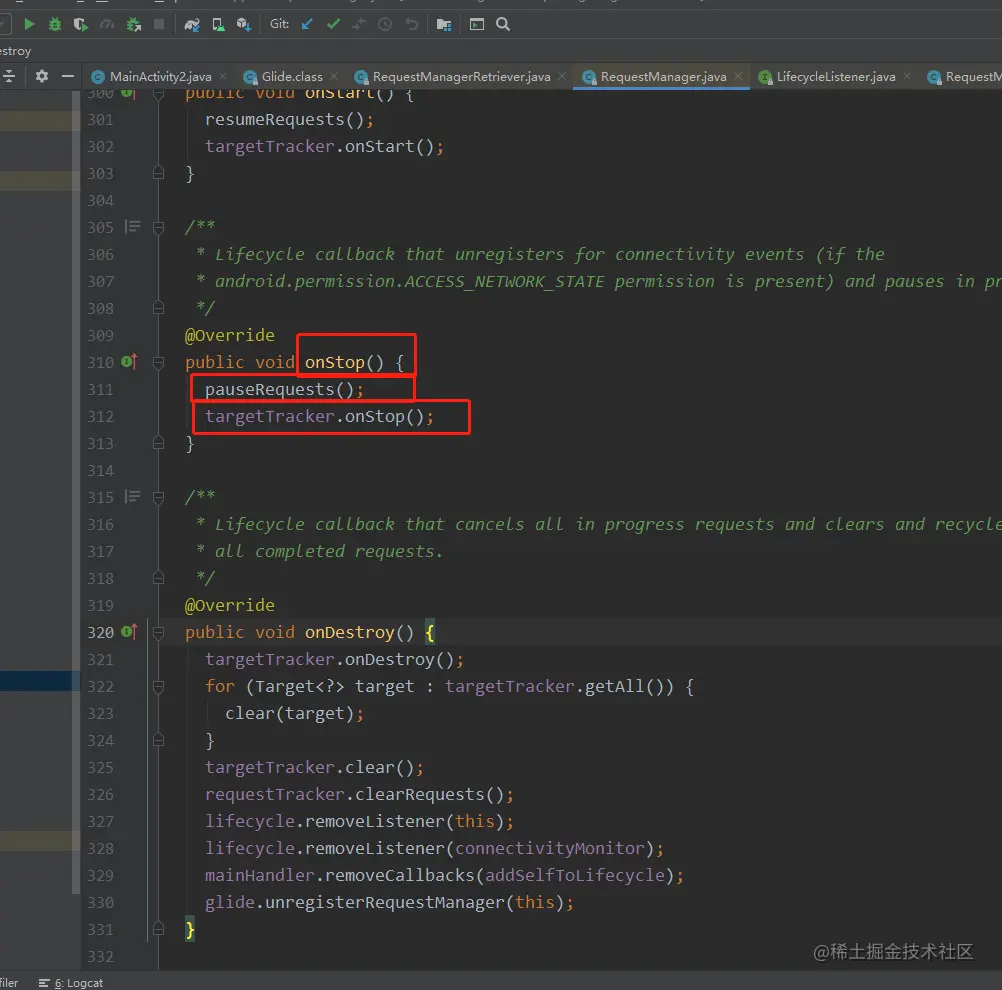Open the profiler gauge icon in toolbar
Viewport: 1002px width, 990px height.
(x=107, y=24)
